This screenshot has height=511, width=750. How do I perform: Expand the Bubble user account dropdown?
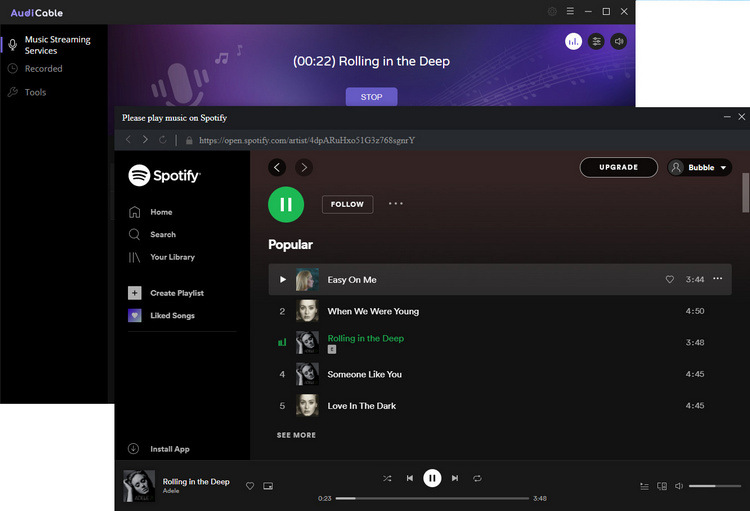click(x=700, y=167)
